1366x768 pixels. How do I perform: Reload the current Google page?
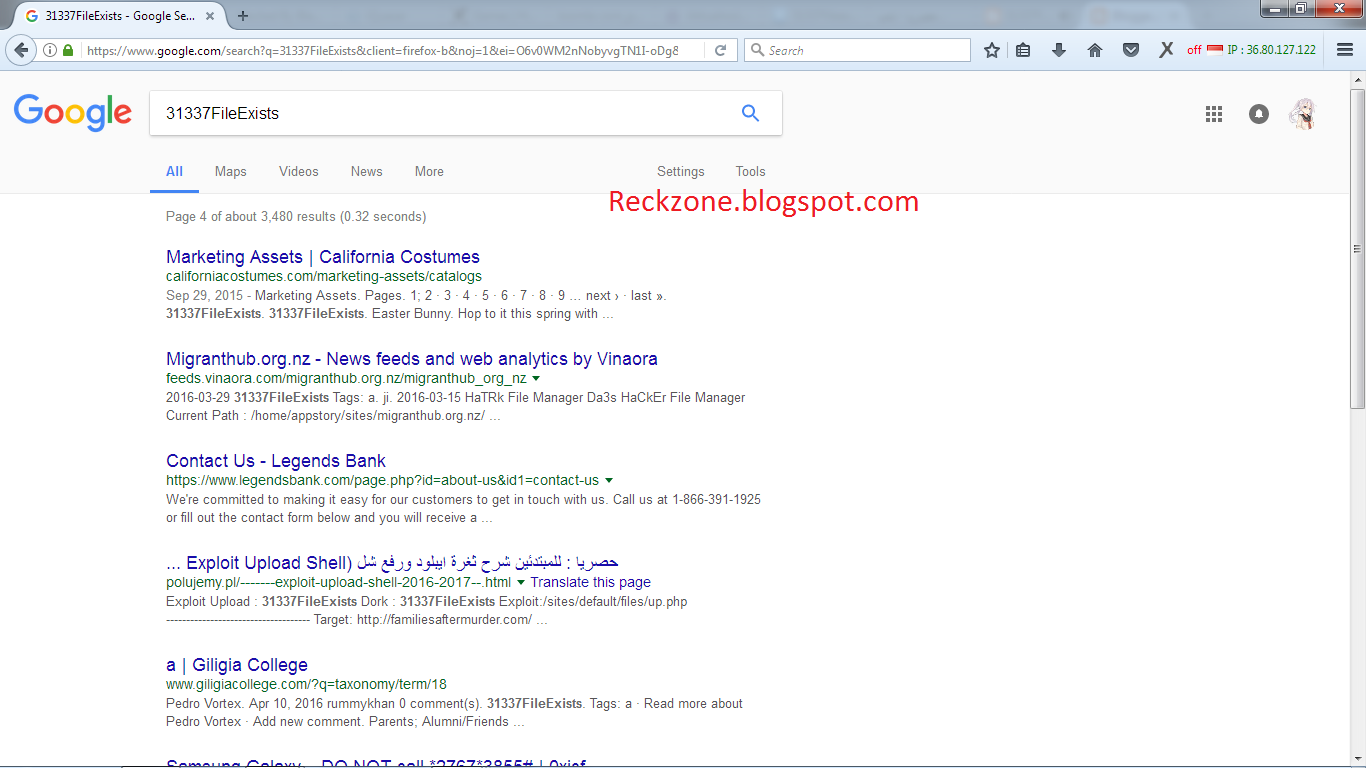click(720, 50)
